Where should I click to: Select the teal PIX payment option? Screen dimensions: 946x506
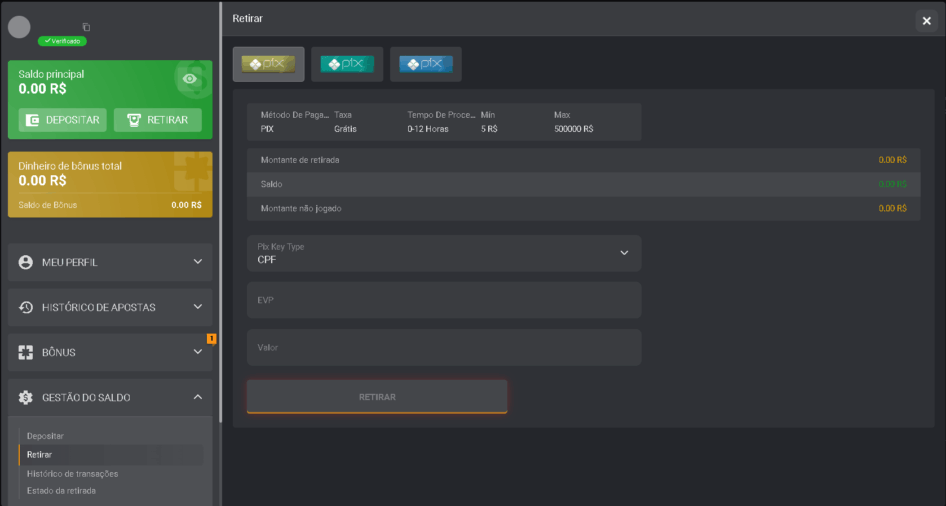(x=347, y=64)
